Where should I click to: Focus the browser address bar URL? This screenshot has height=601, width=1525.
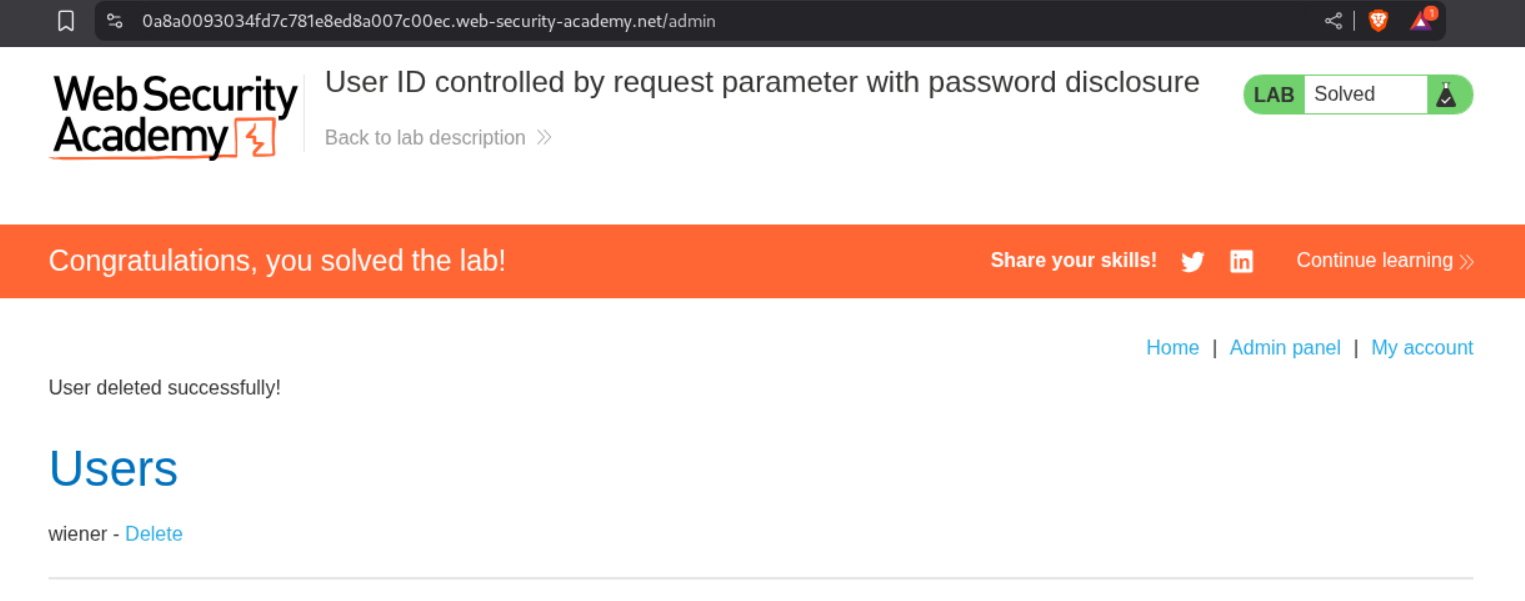(430, 21)
